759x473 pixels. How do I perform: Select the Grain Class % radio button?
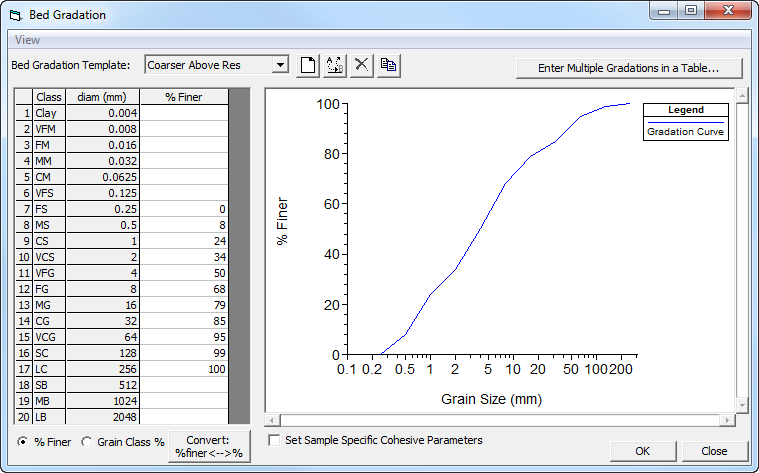pos(87,442)
